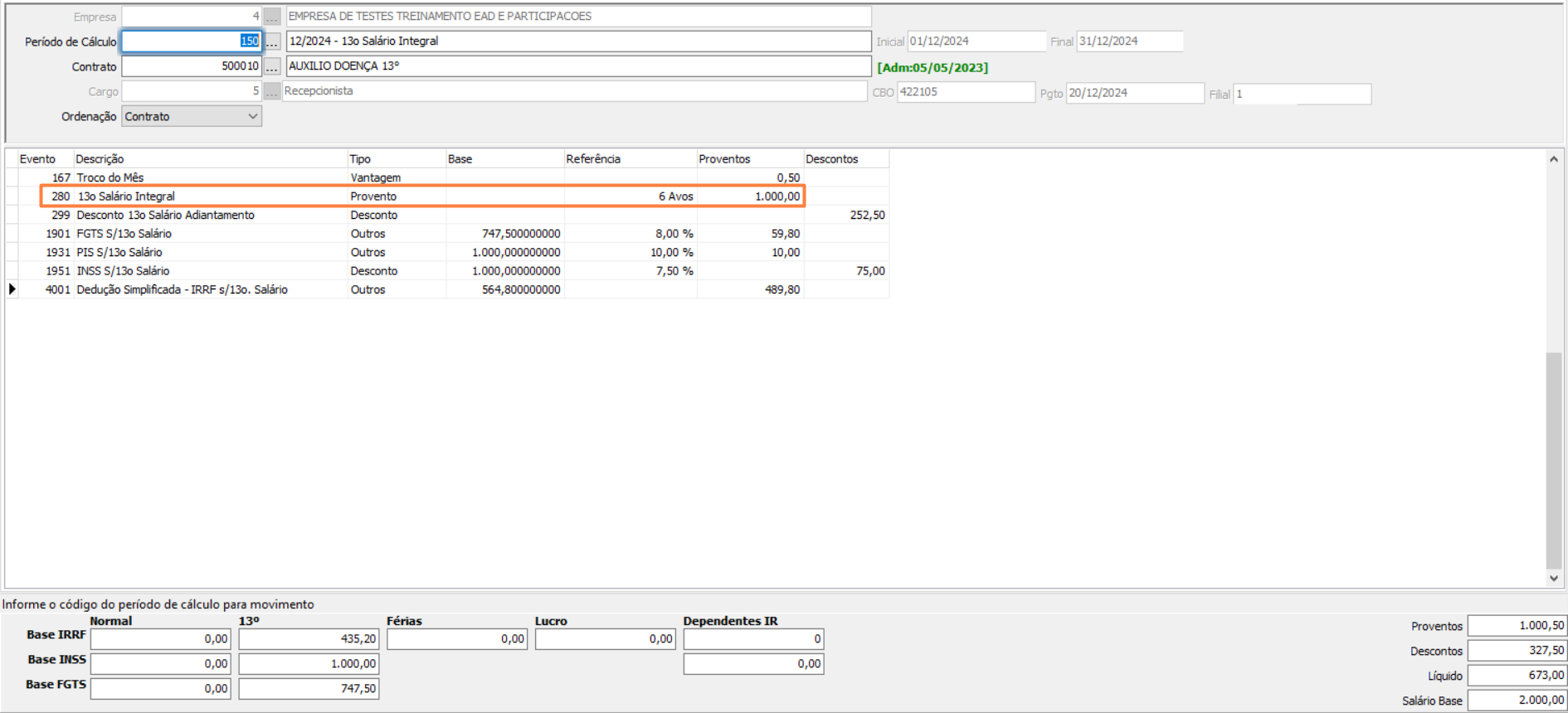1568x713 pixels.
Task: Click the vertical scrollbar thumb
Action: (x=1553, y=460)
